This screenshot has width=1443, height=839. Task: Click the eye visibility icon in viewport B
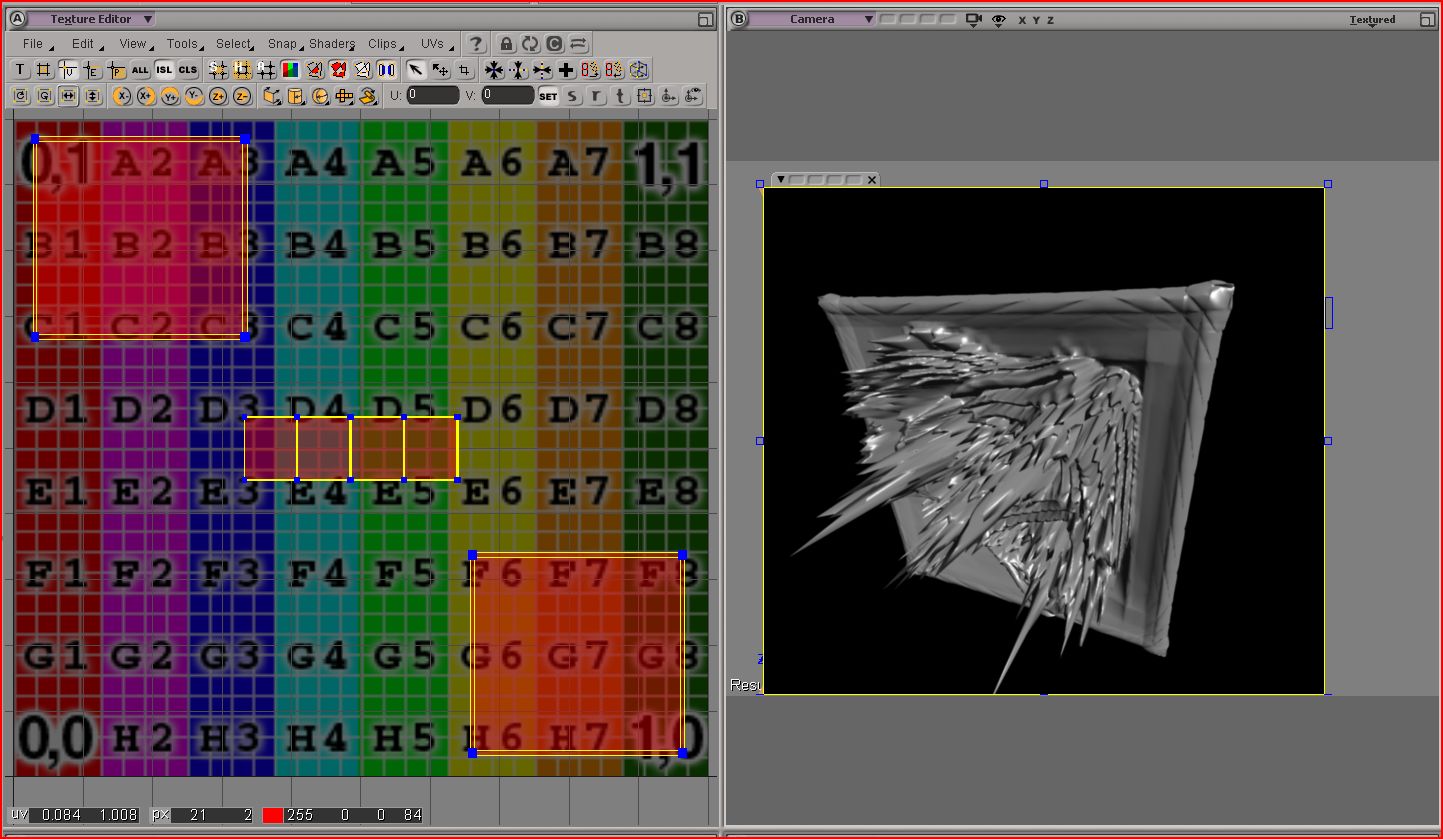click(998, 19)
